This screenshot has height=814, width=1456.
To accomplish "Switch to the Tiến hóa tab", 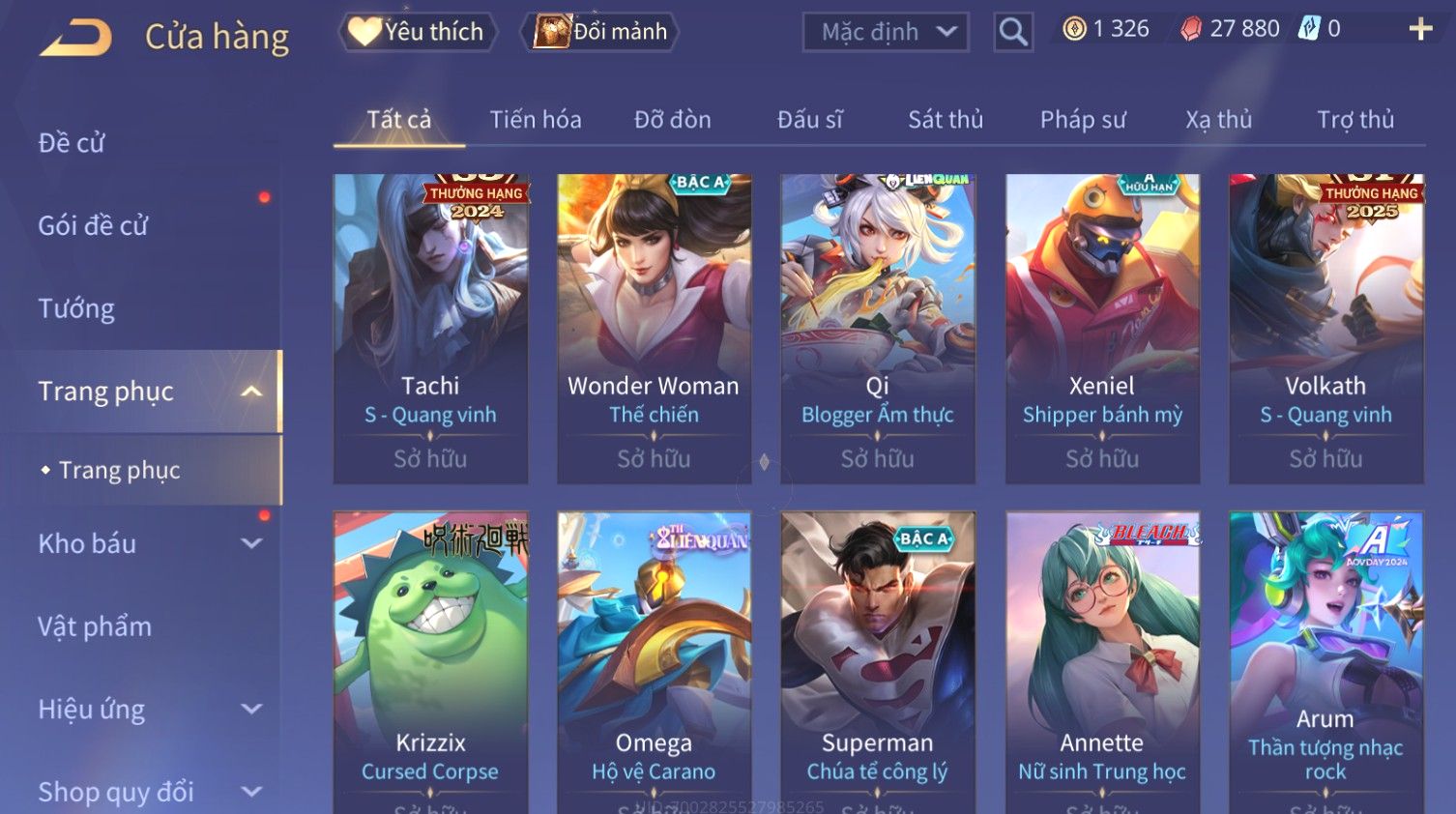I will (536, 120).
